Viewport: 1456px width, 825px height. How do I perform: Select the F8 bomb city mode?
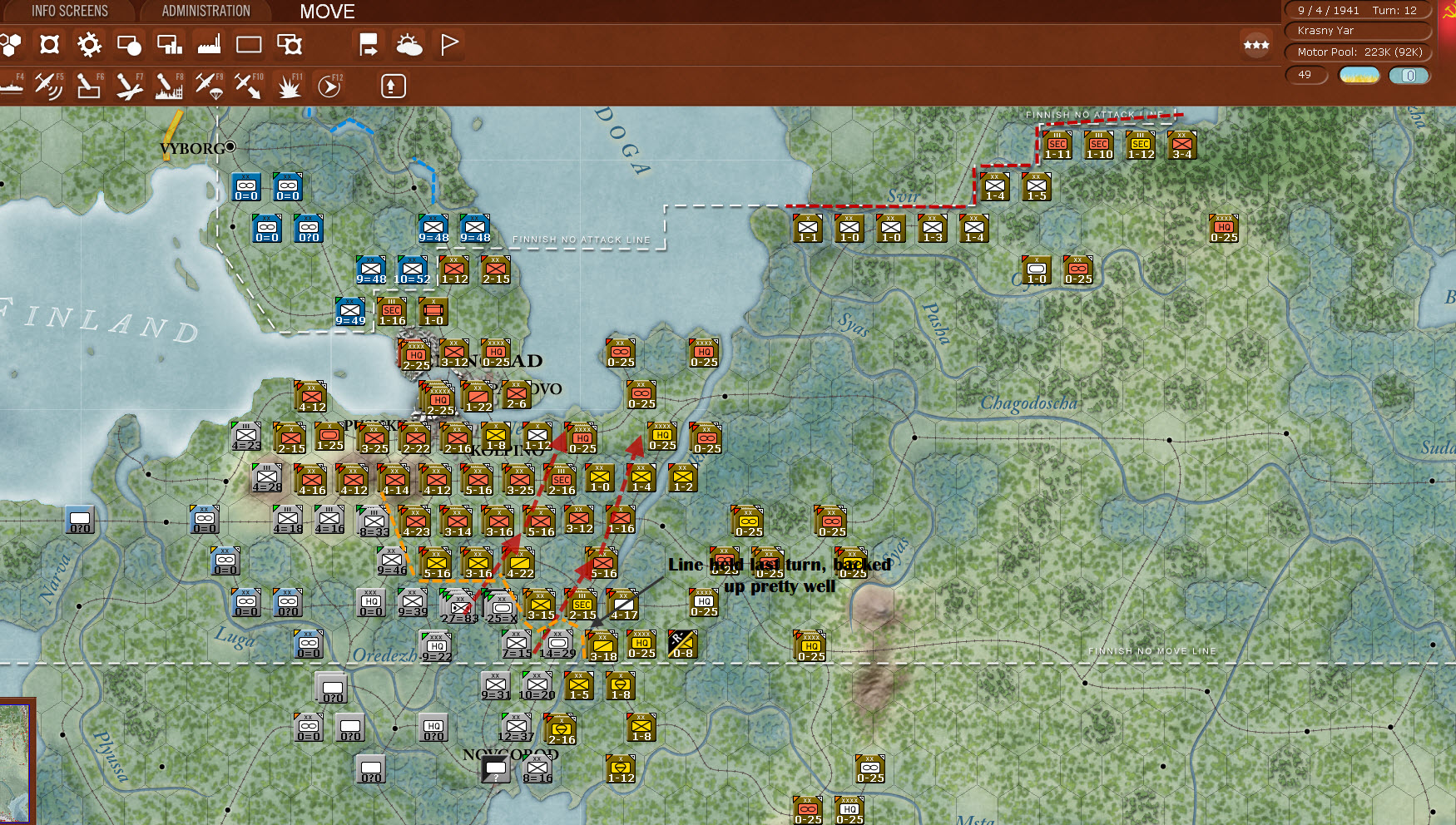tap(169, 85)
